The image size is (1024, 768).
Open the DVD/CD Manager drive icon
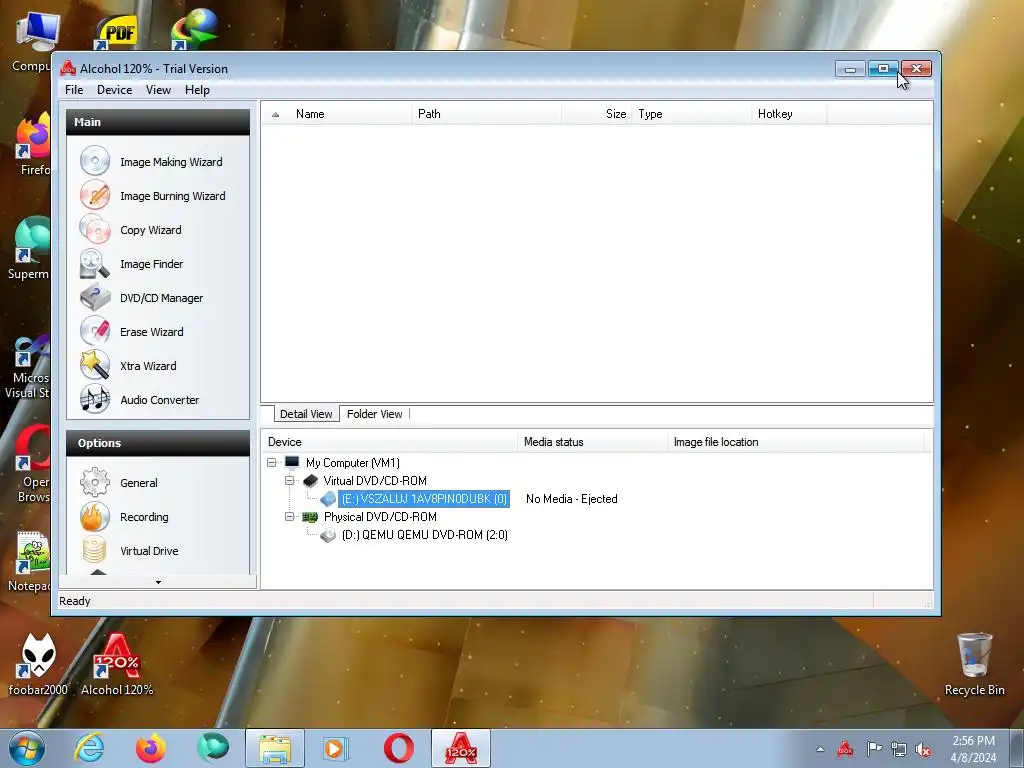point(95,298)
